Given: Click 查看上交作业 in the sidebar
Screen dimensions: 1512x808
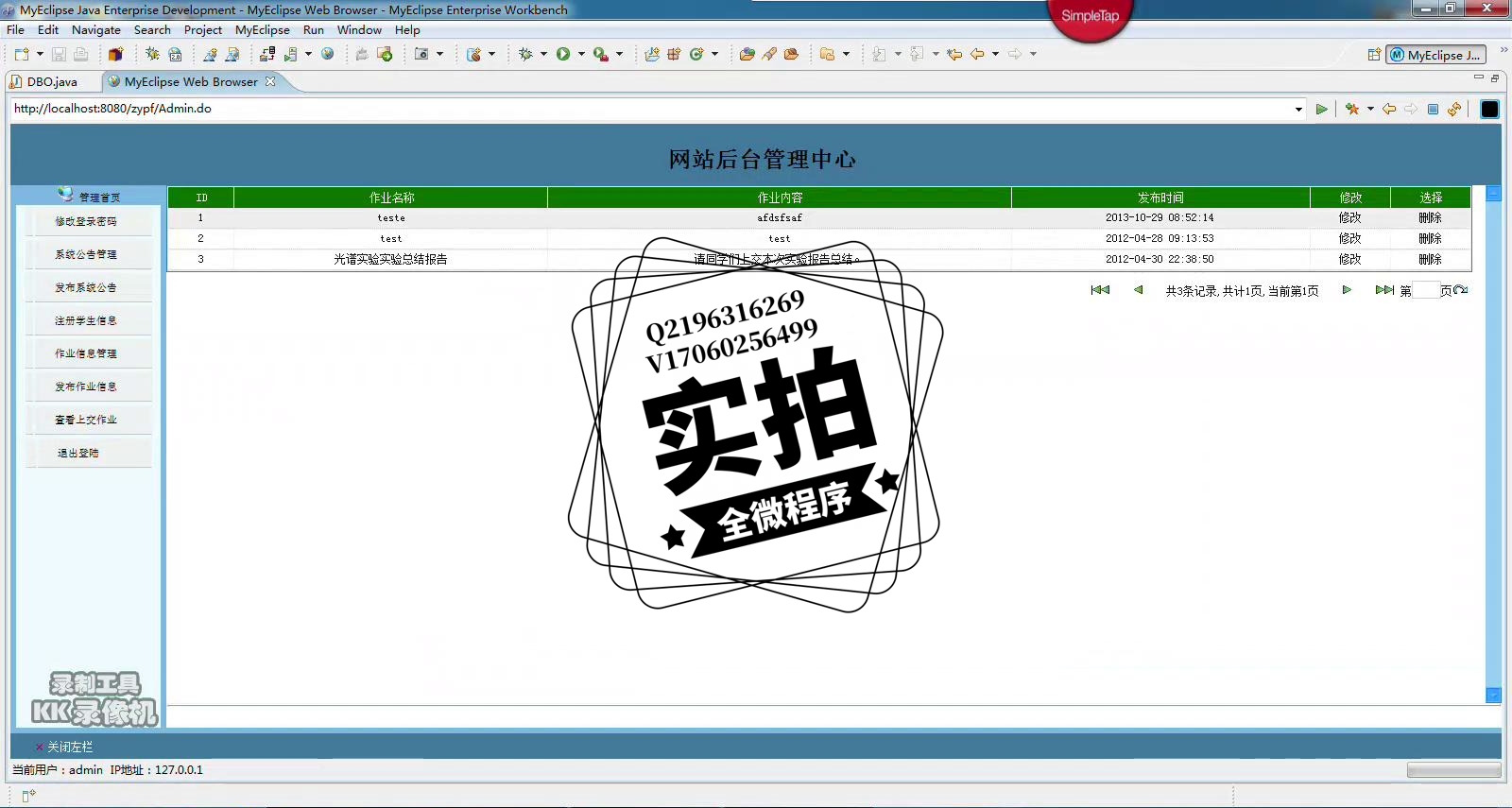Looking at the screenshot, I should point(86,420).
